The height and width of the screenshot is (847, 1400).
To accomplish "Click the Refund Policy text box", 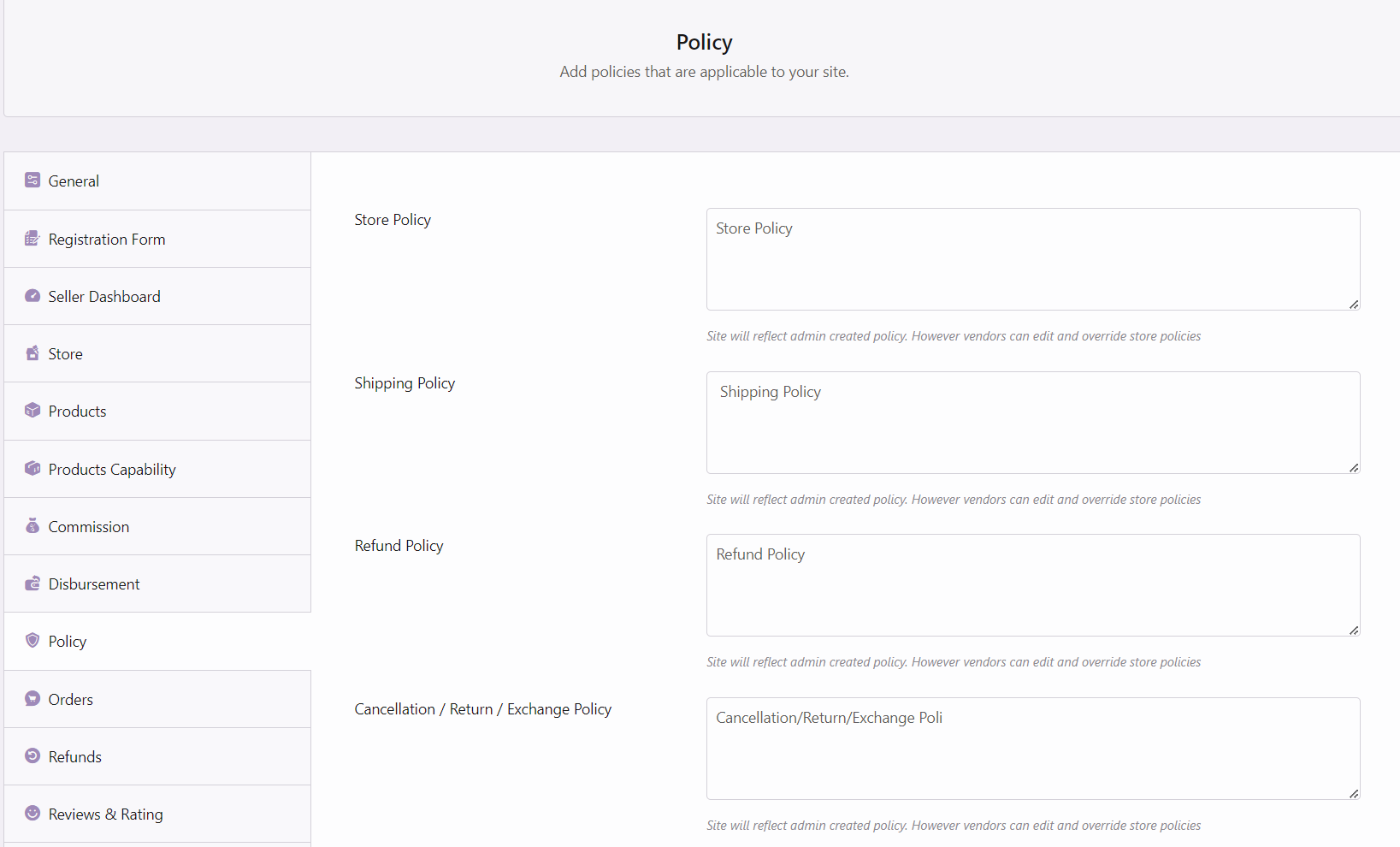I will [1032, 585].
